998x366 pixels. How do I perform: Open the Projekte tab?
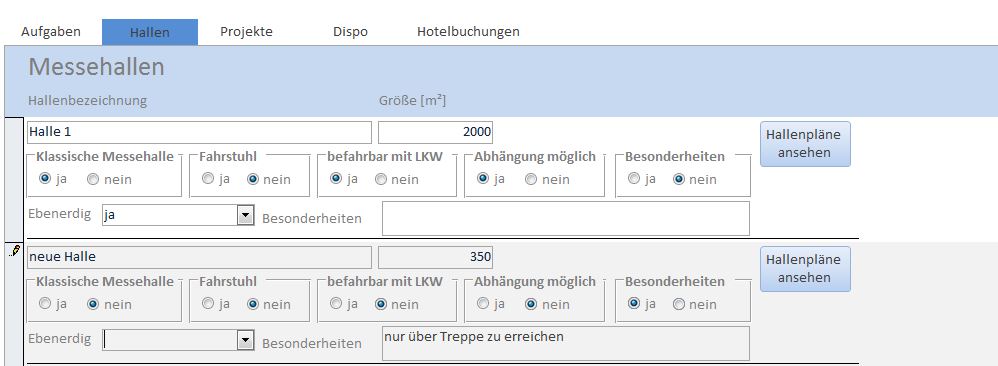coord(246,31)
